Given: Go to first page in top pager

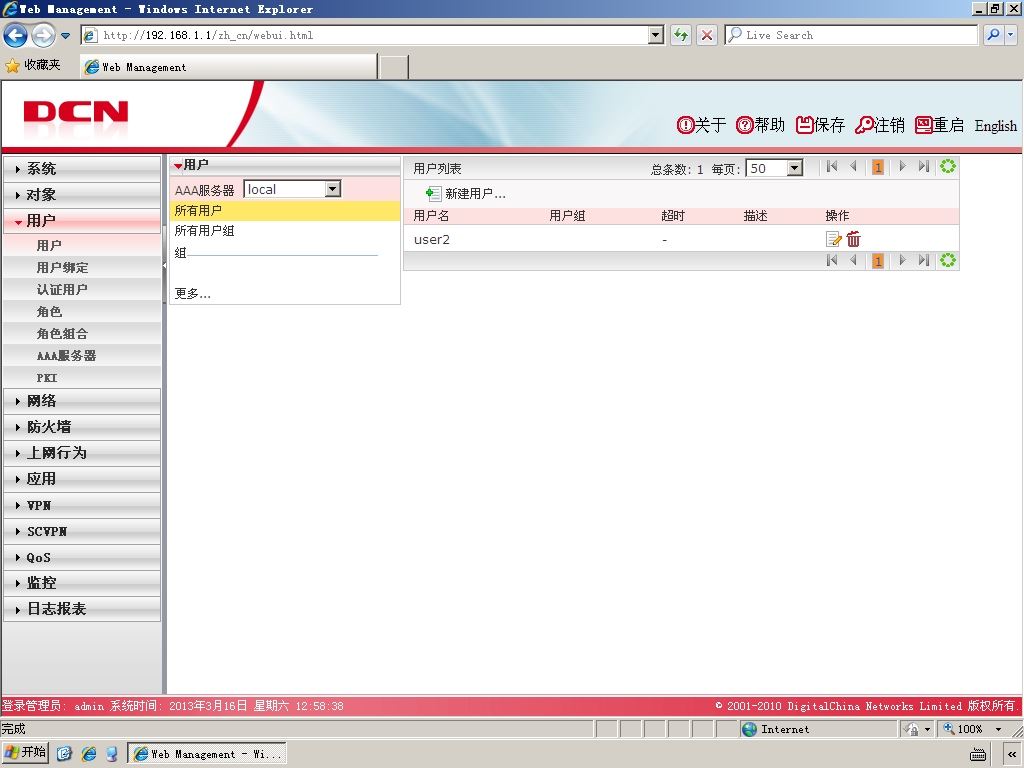Looking at the screenshot, I should tap(831, 167).
